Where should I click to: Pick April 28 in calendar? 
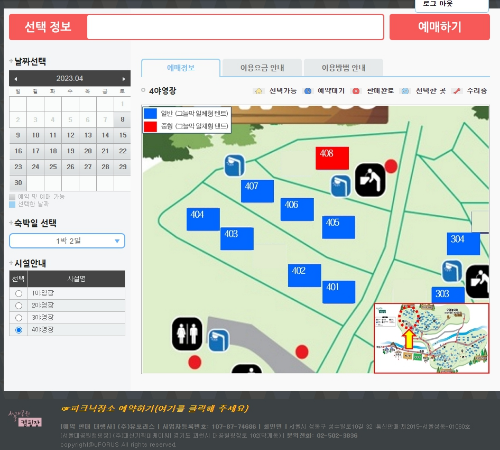click(x=105, y=167)
